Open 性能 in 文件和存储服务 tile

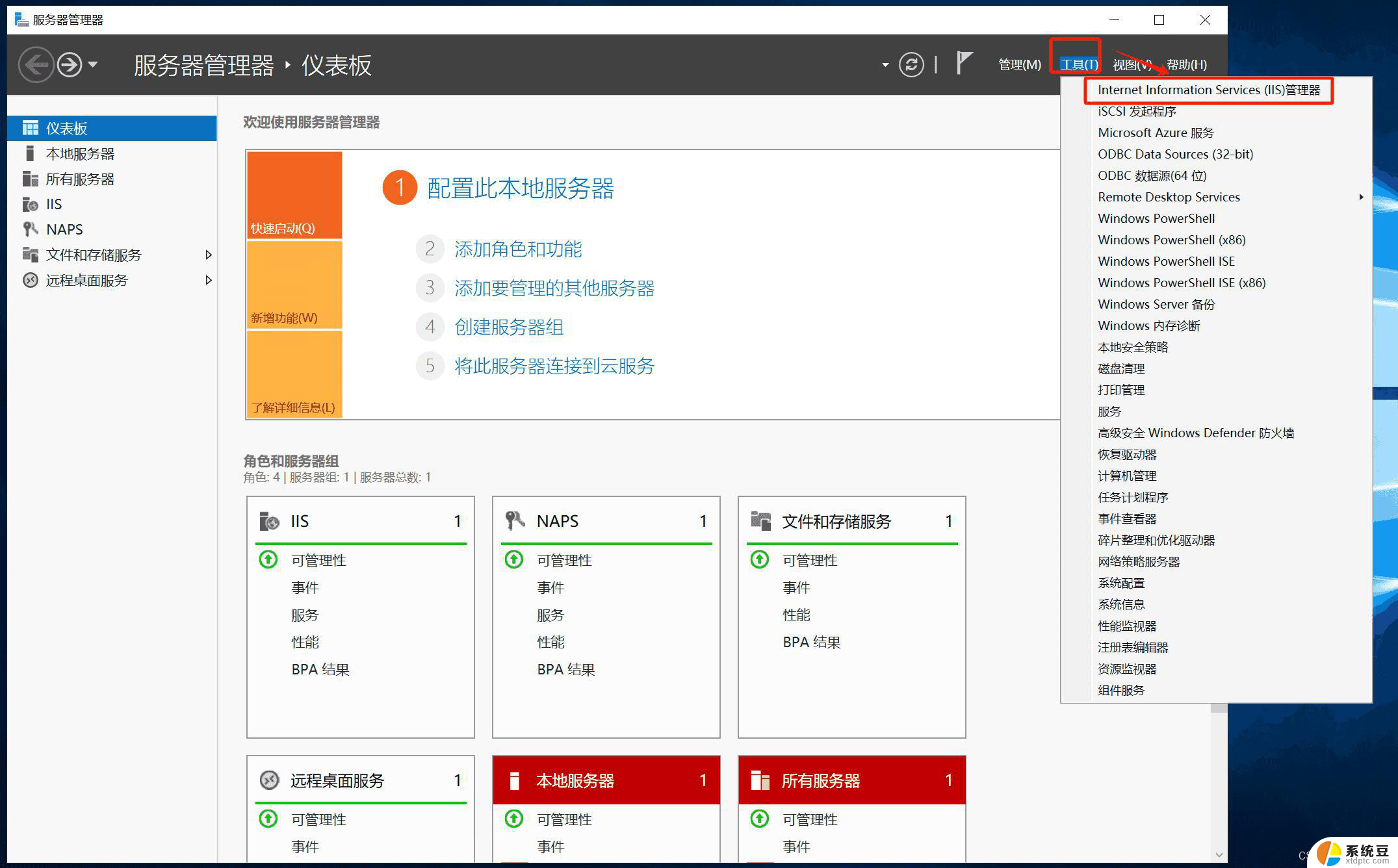(796, 615)
